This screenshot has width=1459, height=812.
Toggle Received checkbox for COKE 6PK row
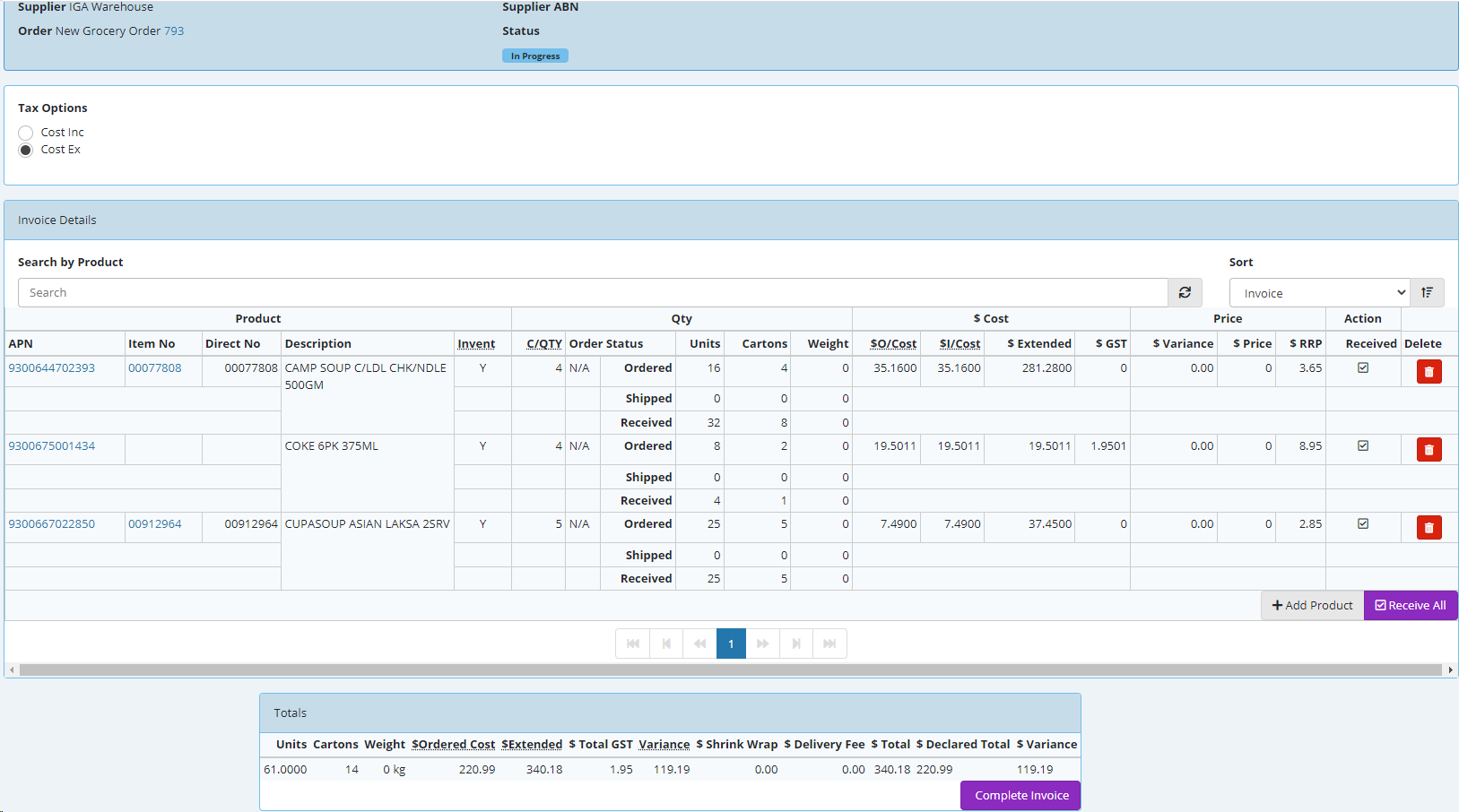[x=1363, y=445]
